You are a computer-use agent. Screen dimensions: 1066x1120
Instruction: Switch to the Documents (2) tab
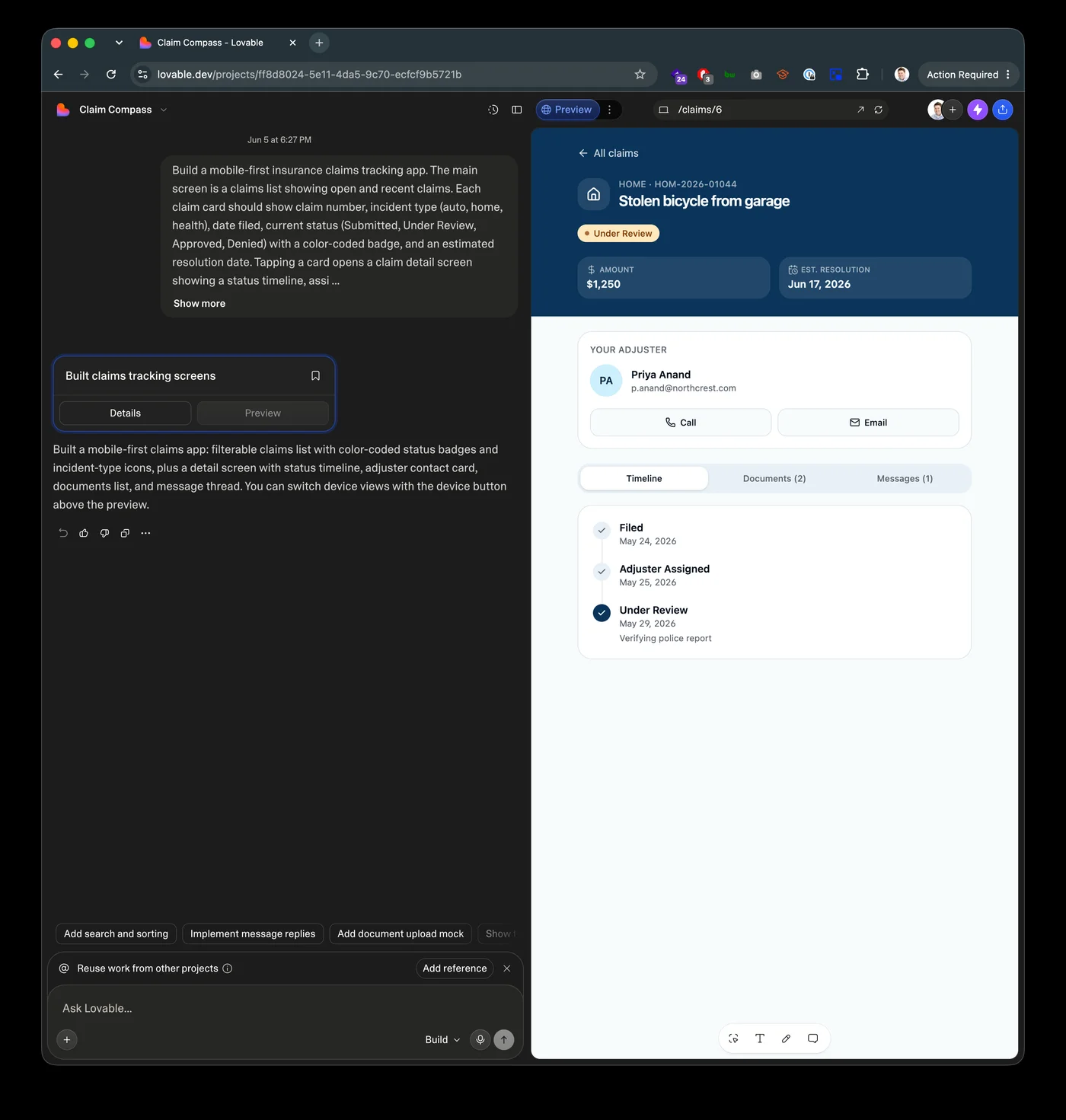tap(774, 478)
